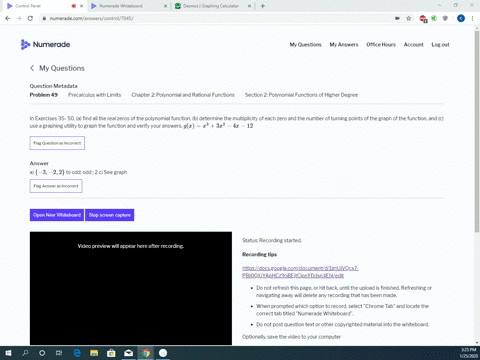Launch Microsoft Edge from the taskbar
480x360 pixels.
tap(77, 353)
